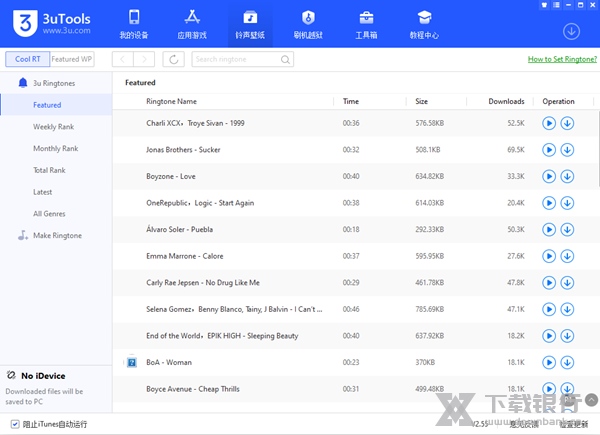Play Boyzone Love ringtone

point(549,176)
